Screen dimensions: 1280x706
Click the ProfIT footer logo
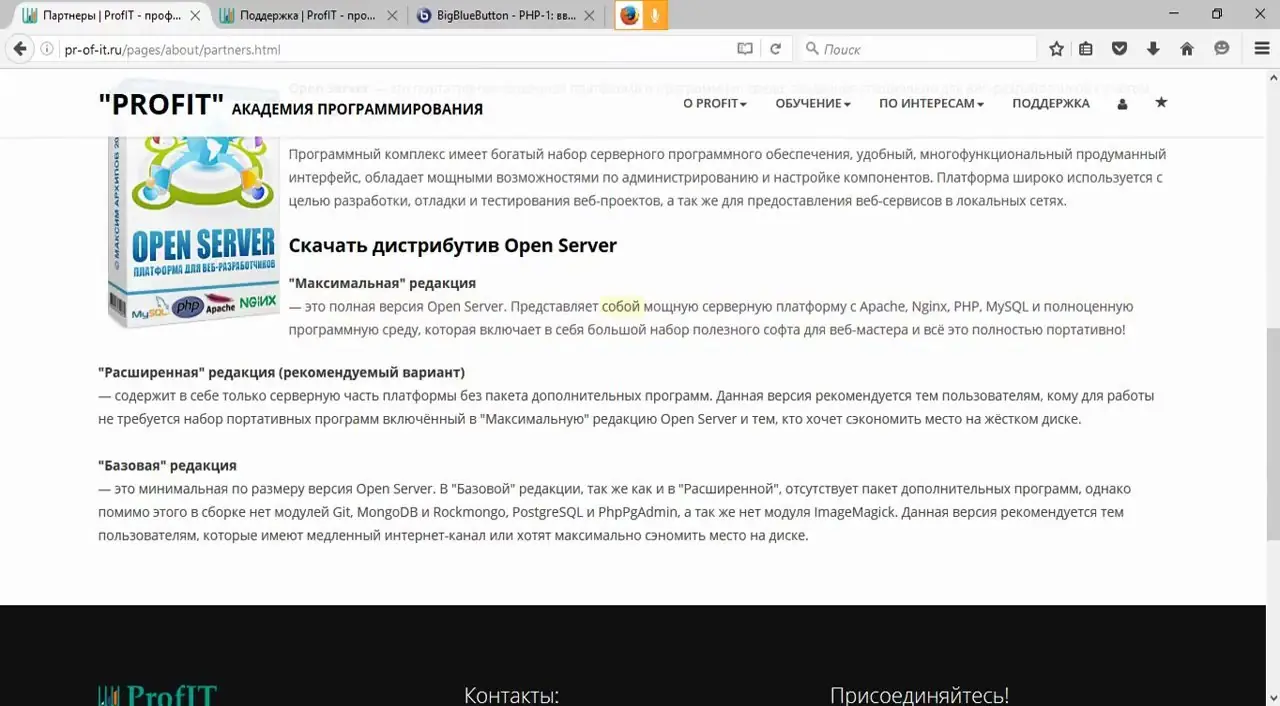(157, 695)
